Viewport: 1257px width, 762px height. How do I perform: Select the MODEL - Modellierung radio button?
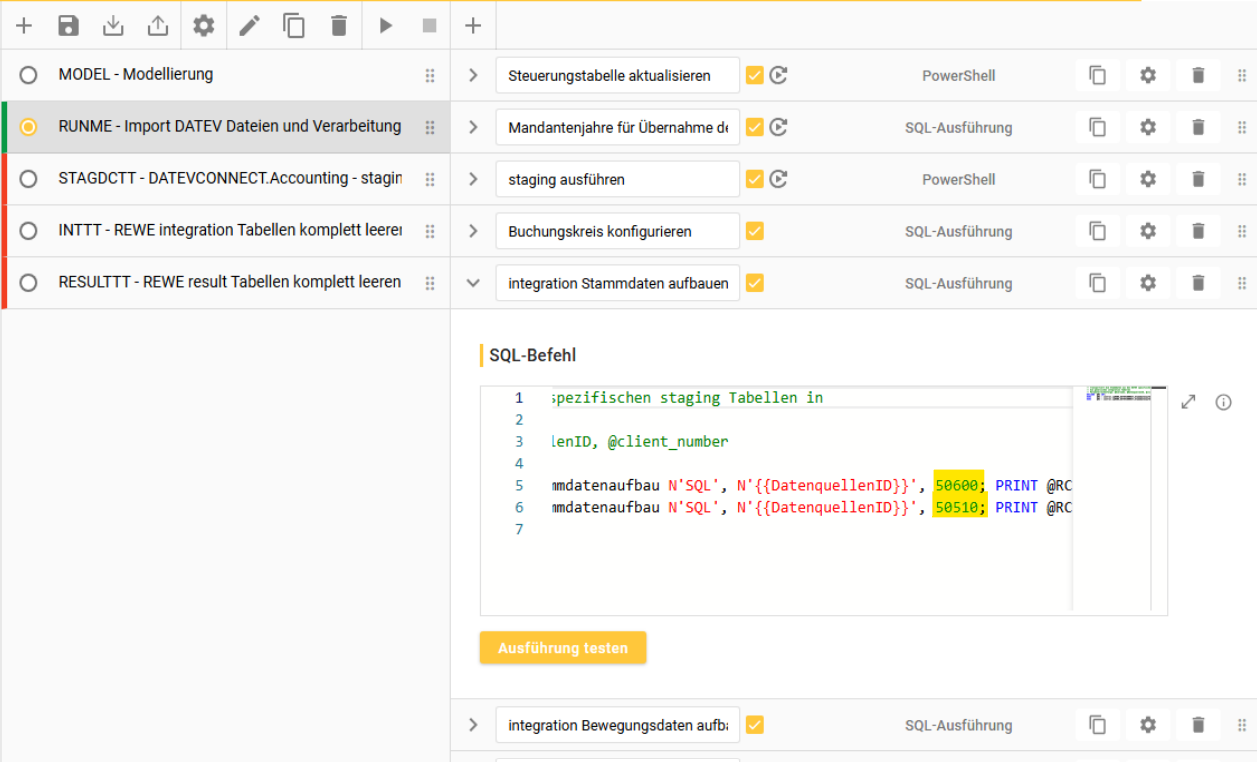point(28,75)
